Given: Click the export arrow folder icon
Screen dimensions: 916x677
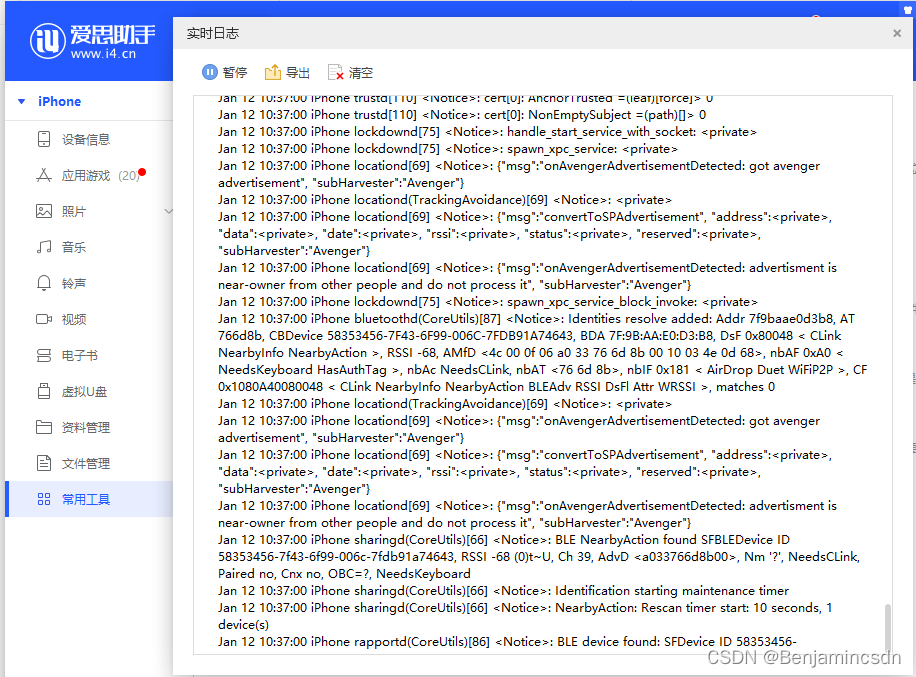Looking at the screenshot, I should pos(273,72).
